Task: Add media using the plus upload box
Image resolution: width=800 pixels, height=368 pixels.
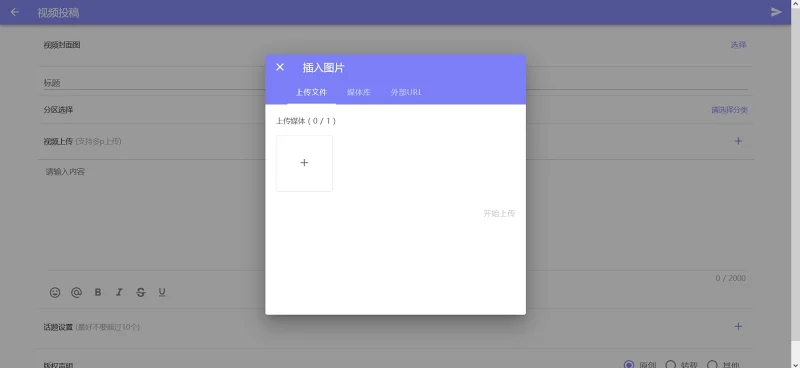Action: coord(304,163)
